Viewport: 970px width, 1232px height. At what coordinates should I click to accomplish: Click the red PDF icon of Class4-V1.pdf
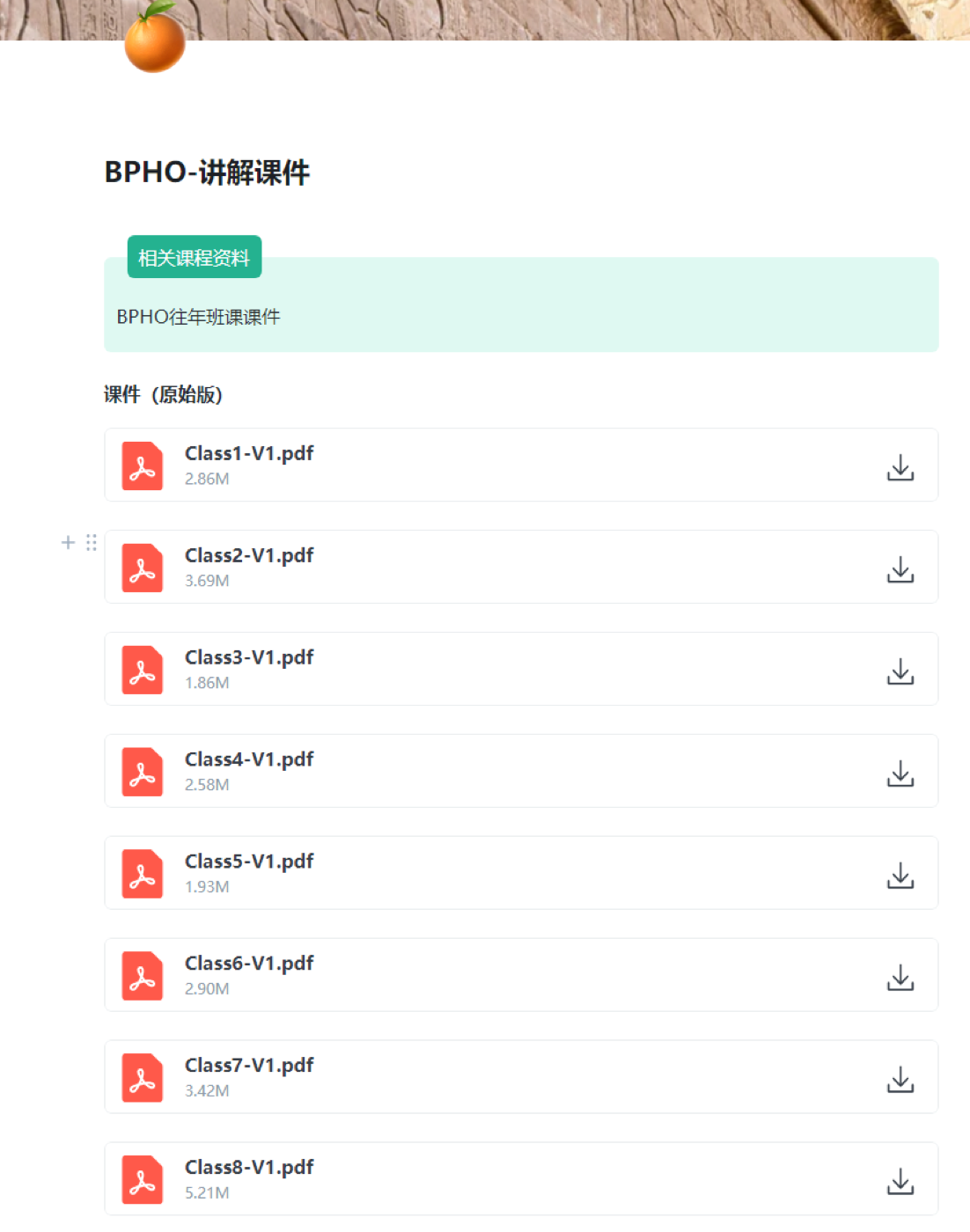(x=143, y=772)
